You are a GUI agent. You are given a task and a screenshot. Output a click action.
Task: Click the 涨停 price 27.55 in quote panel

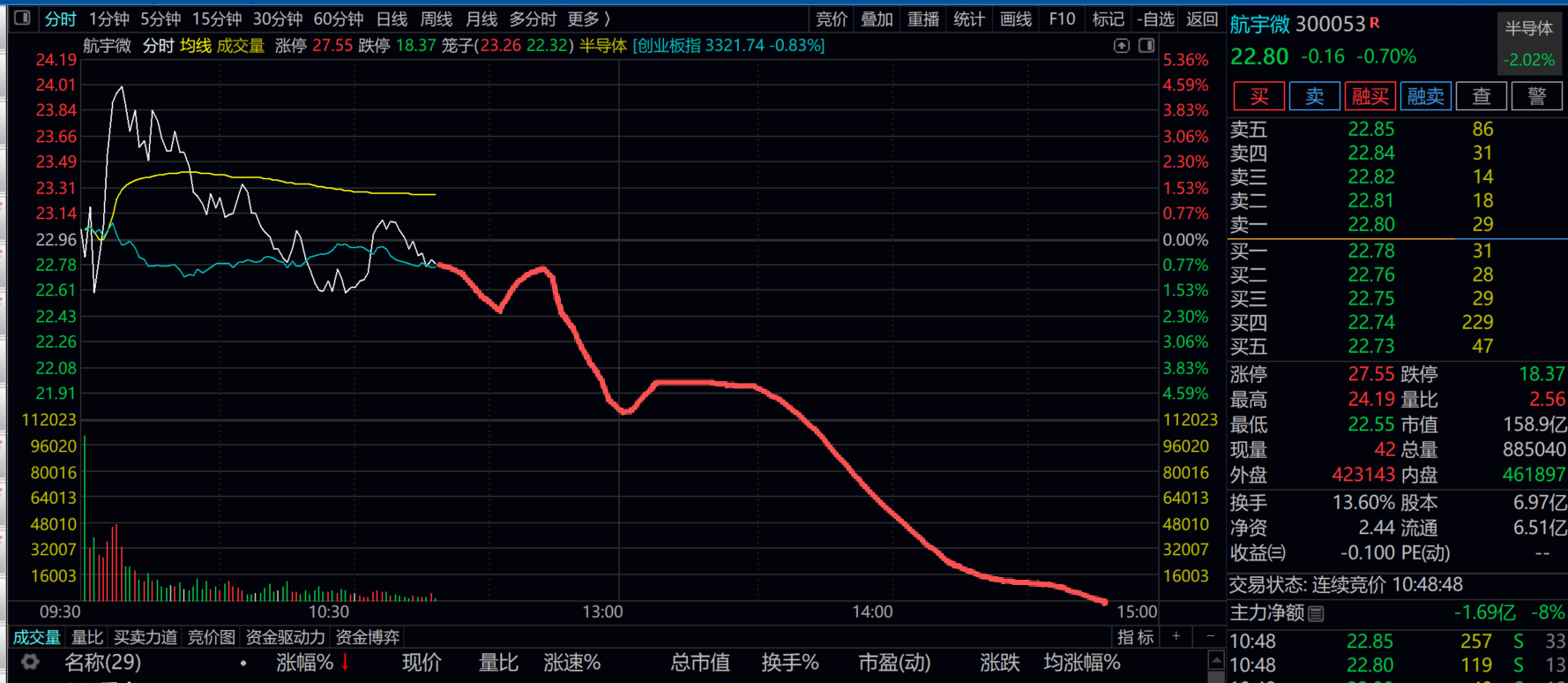pos(1371,374)
